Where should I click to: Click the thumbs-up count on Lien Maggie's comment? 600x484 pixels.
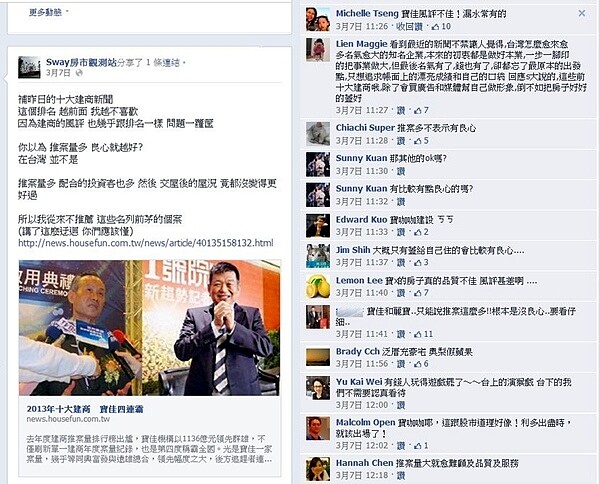click(421, 110)
